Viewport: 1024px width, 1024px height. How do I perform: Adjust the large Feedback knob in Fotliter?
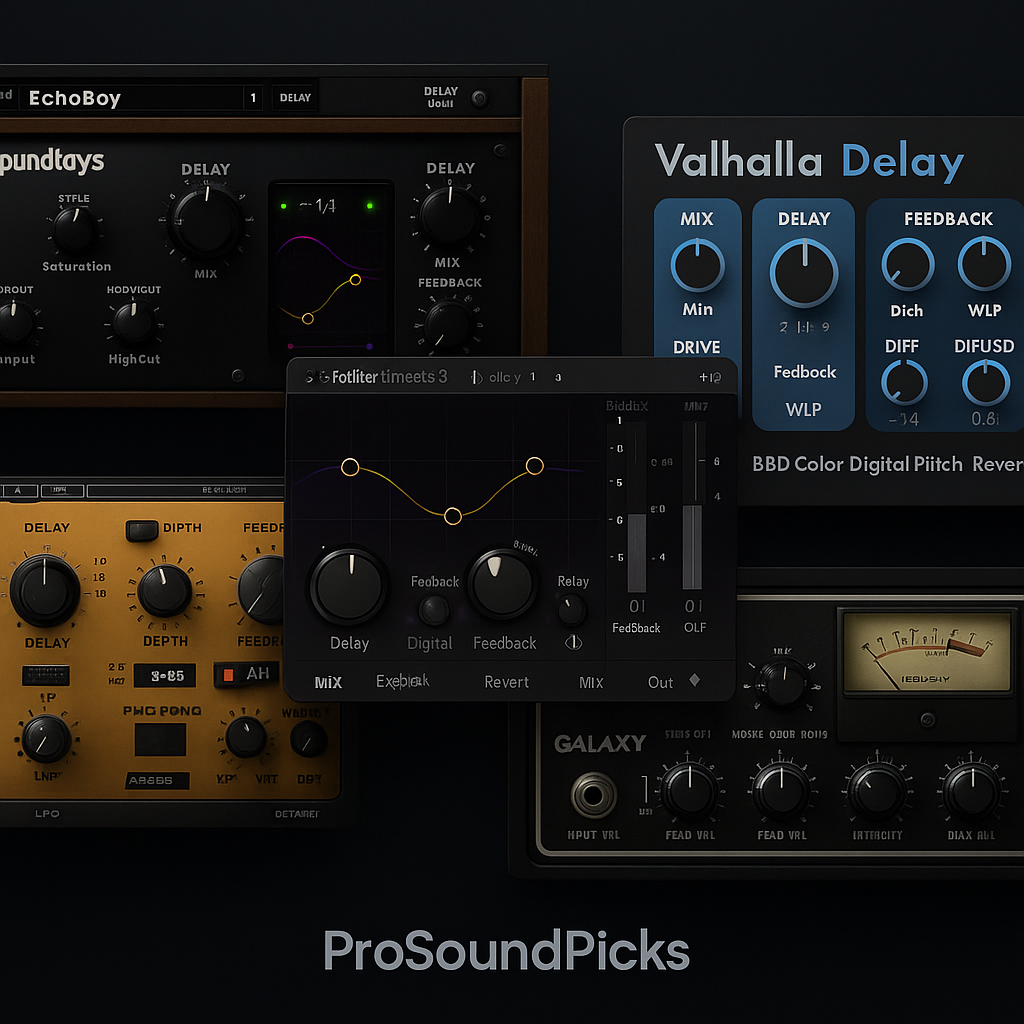pos(502,583)
